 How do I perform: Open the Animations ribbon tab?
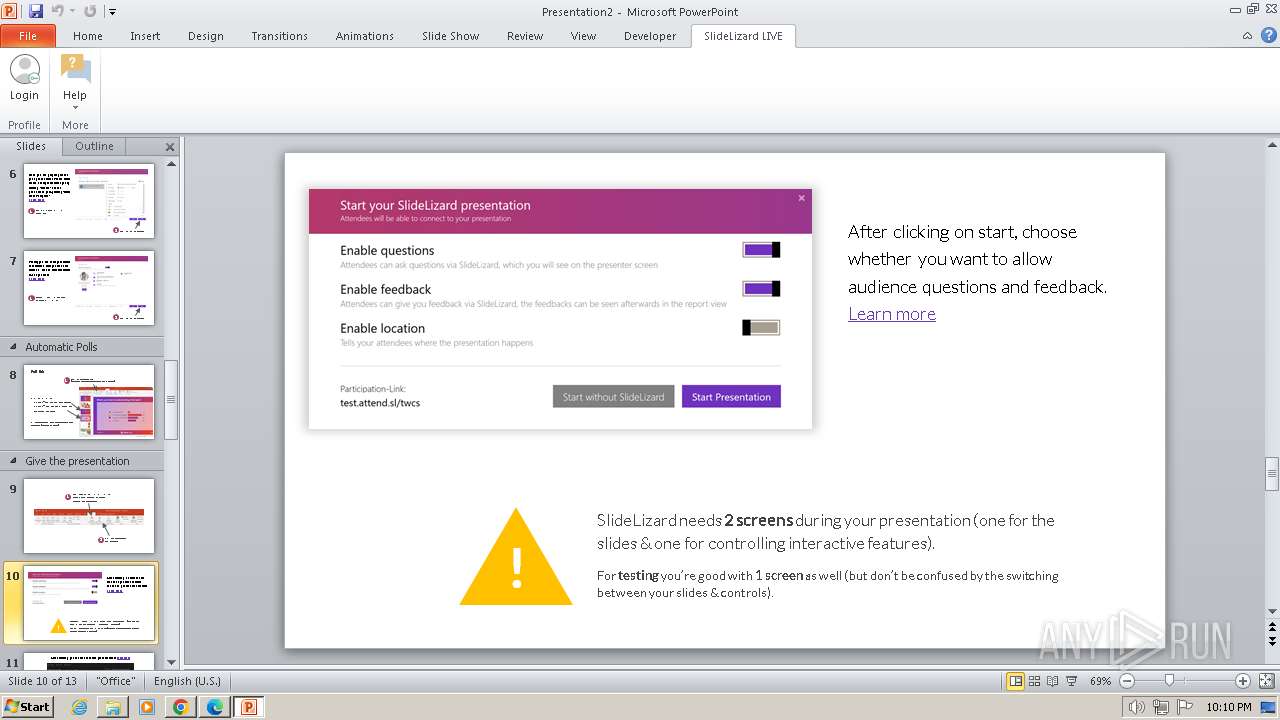click(364, 36)
